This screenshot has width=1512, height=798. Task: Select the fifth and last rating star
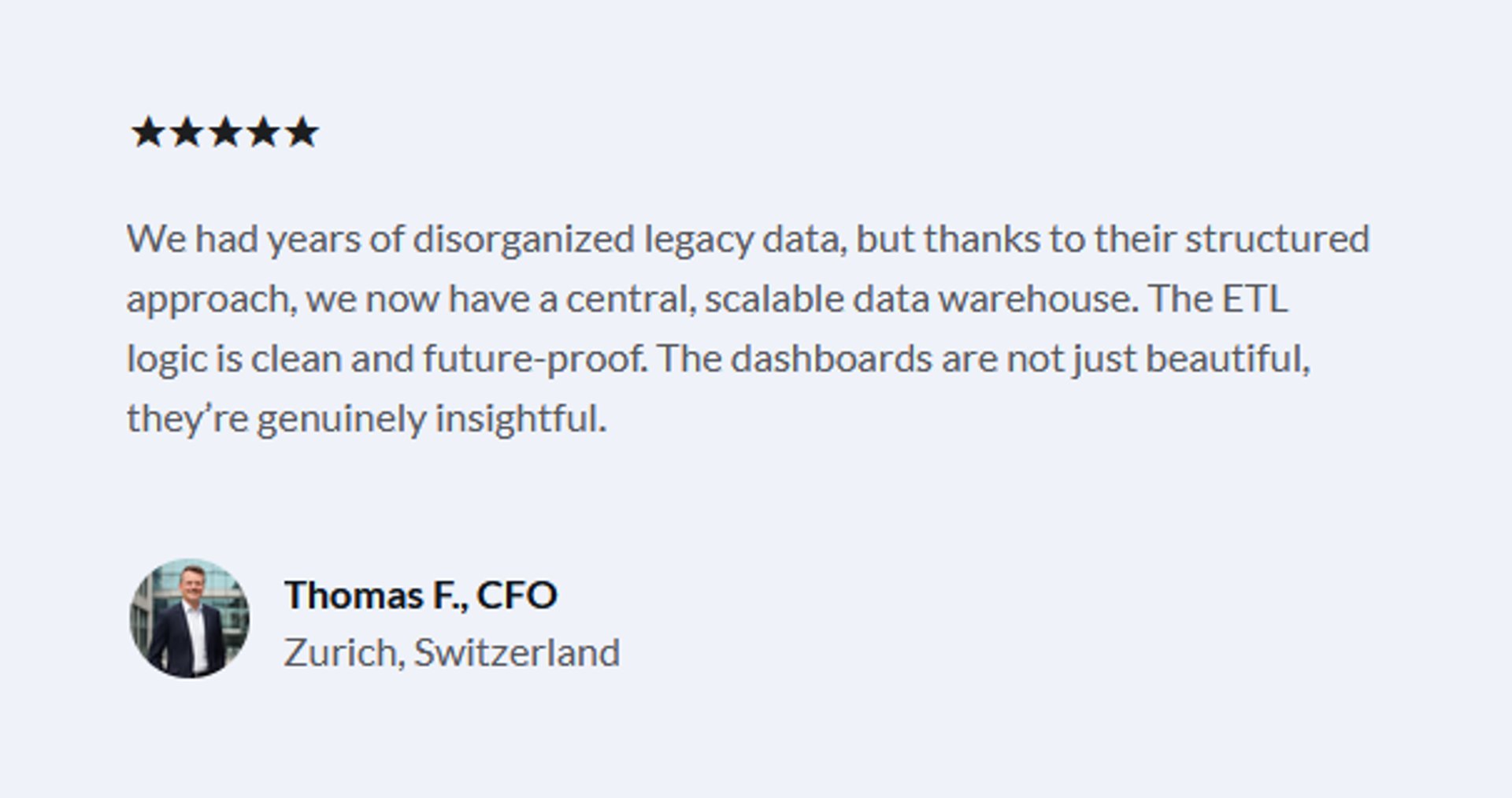click(x=302, y=132)
